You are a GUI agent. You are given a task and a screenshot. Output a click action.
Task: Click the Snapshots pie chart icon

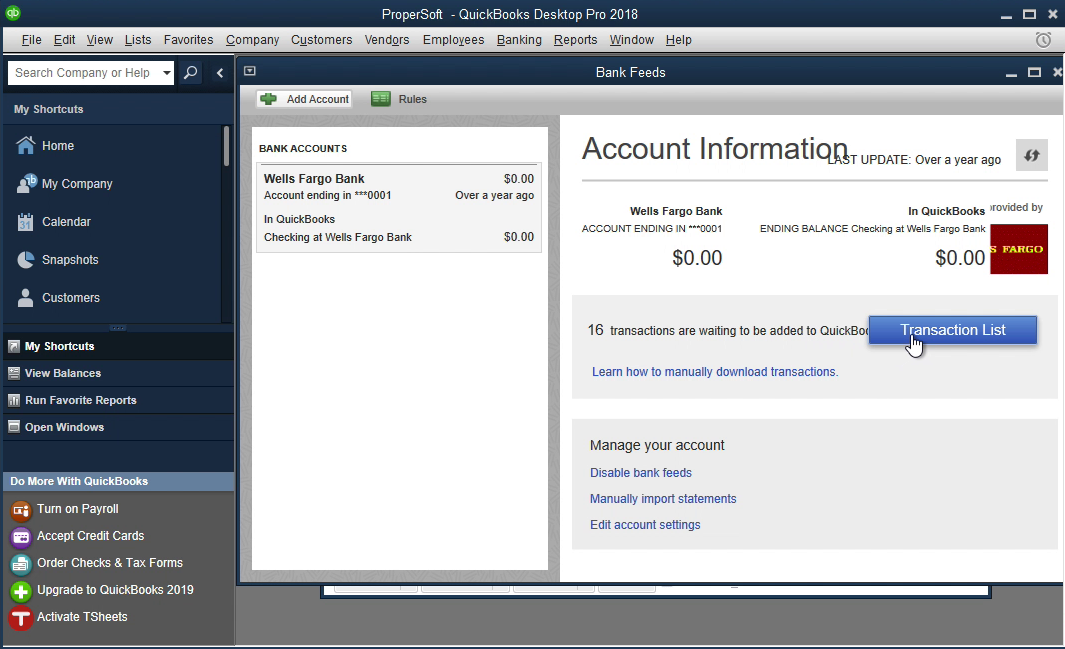pos(26,259)
